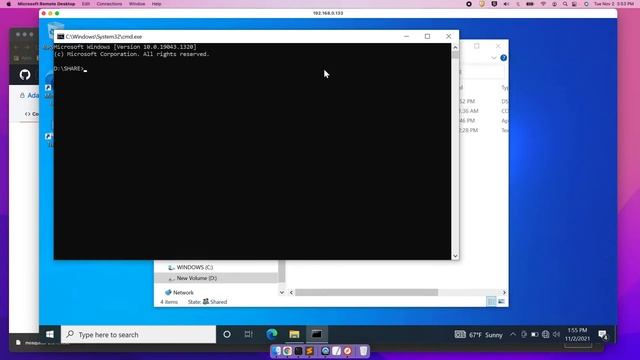Viewport: 640px width, 360px height.
Task: Click the Cortana circle icon in taskbar
Action: [227, 334]
